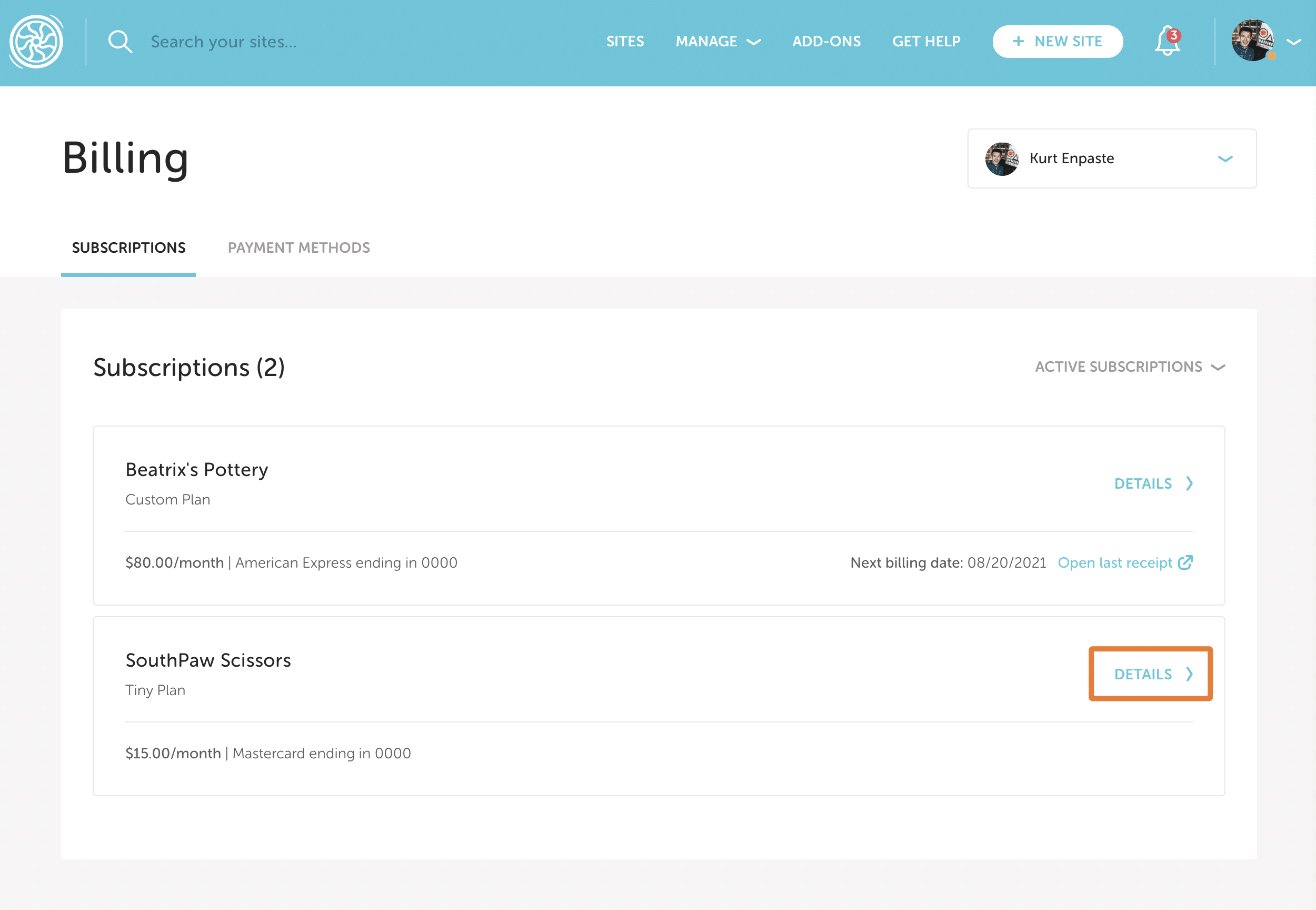Focus the Search your sites field
Image resolution: width=1316 pixels, height=910 pixels.
point(223,42)
